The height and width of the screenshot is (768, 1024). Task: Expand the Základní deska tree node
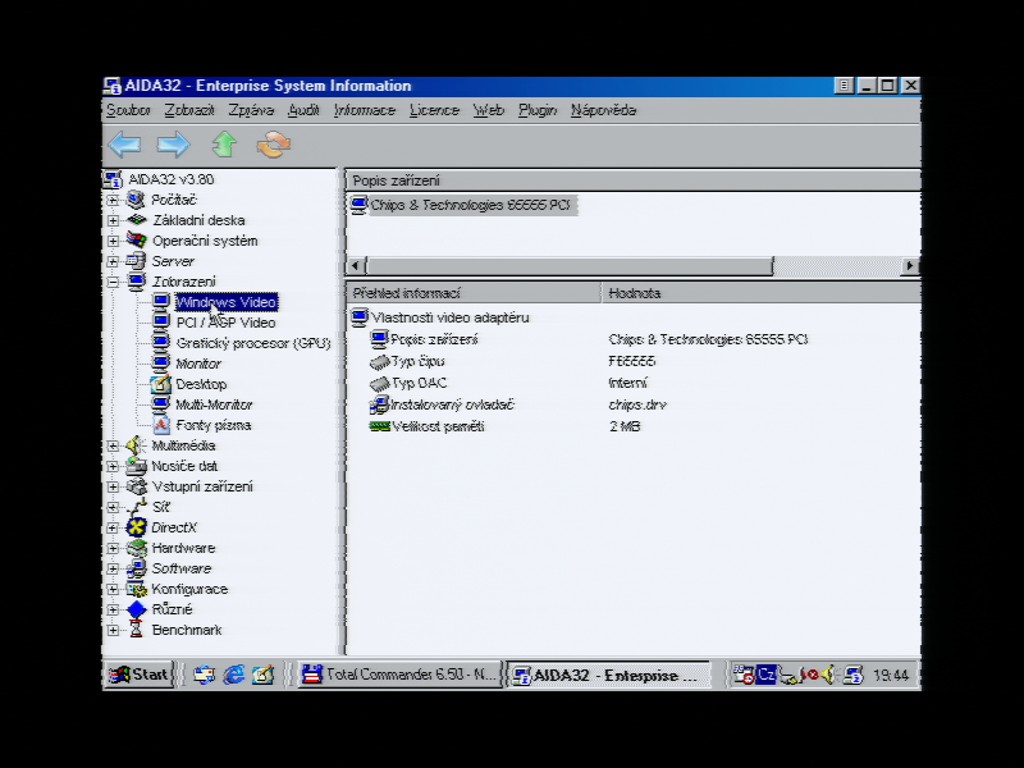tap(113, 221)
